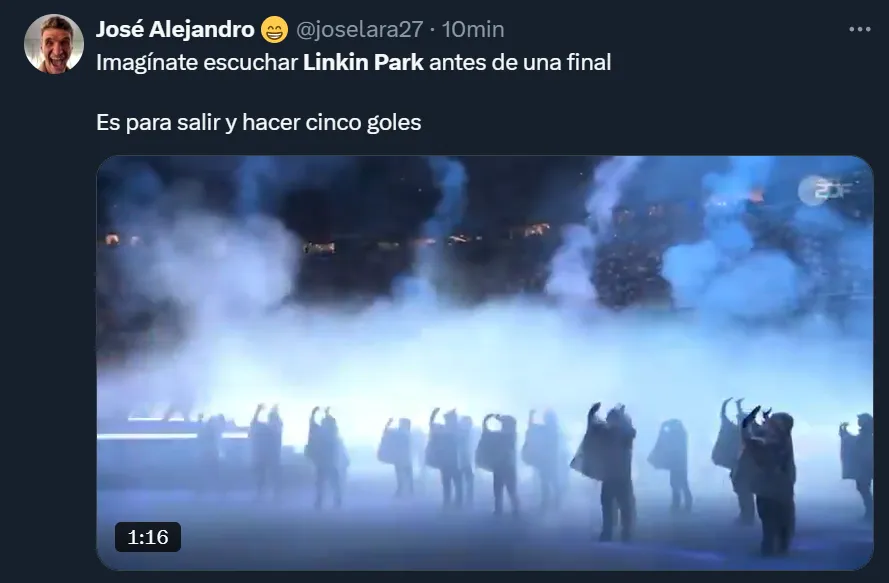Click the 1:16 video duration badge
Screen dimensions: 889x583
pos(148,536)
